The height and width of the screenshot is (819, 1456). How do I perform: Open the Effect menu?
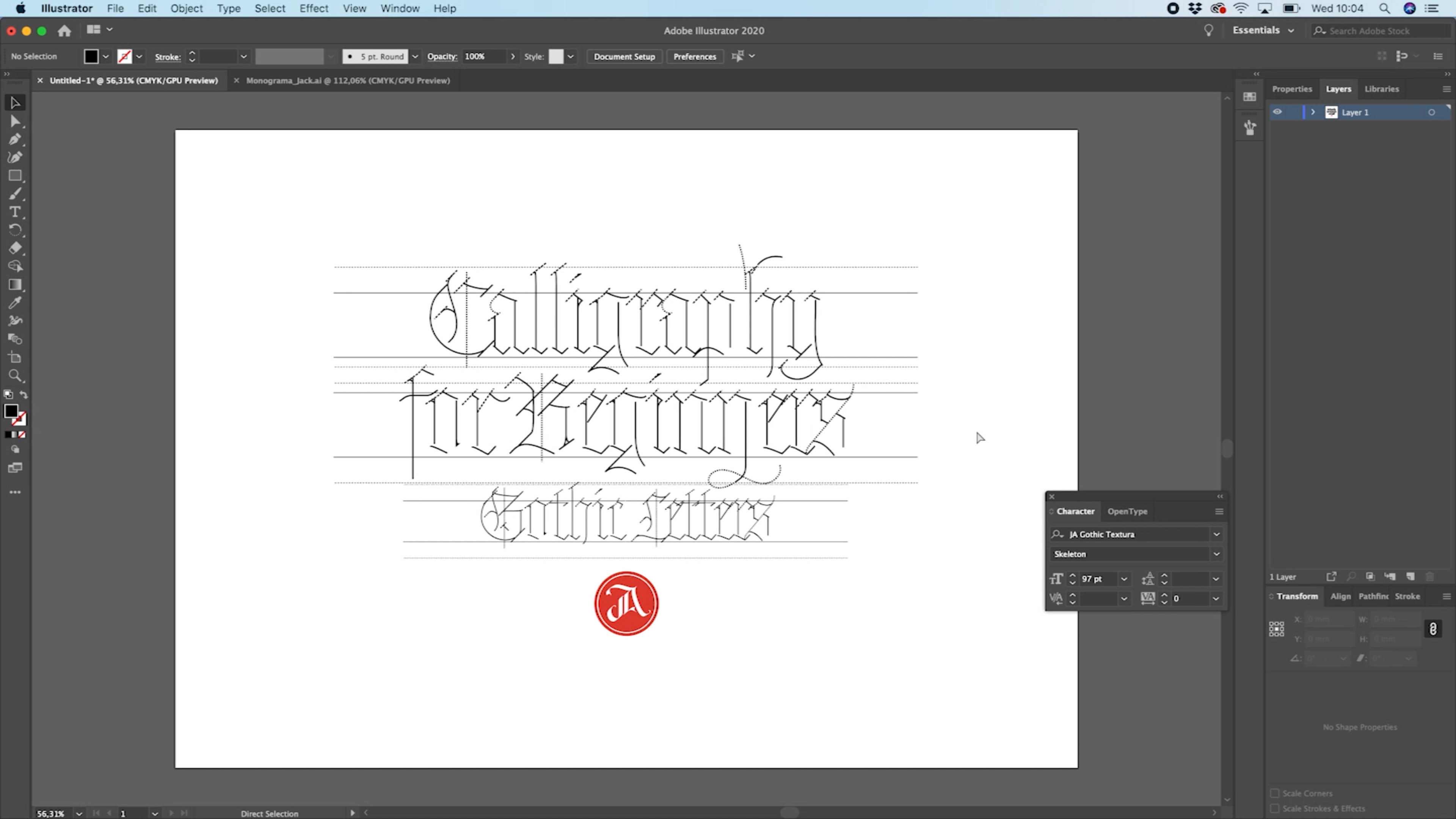[x=314, y=8]
